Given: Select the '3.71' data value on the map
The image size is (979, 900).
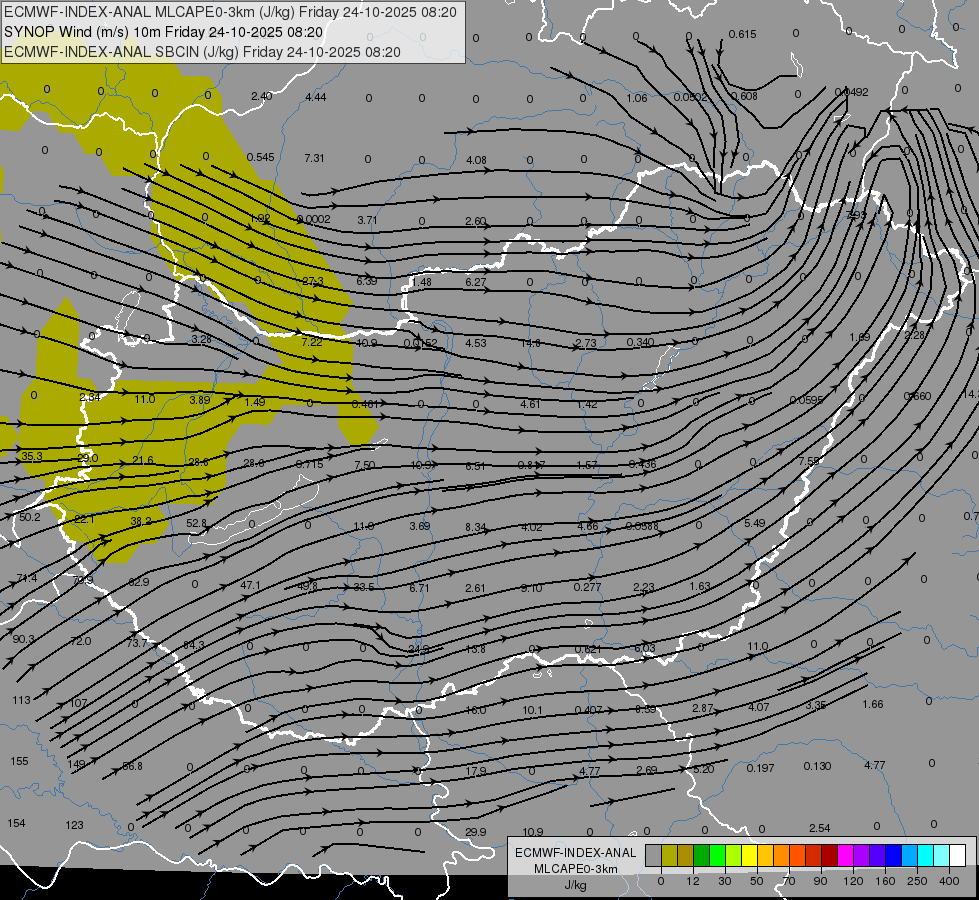Looking at the screenshot, I should pos(367,220).
